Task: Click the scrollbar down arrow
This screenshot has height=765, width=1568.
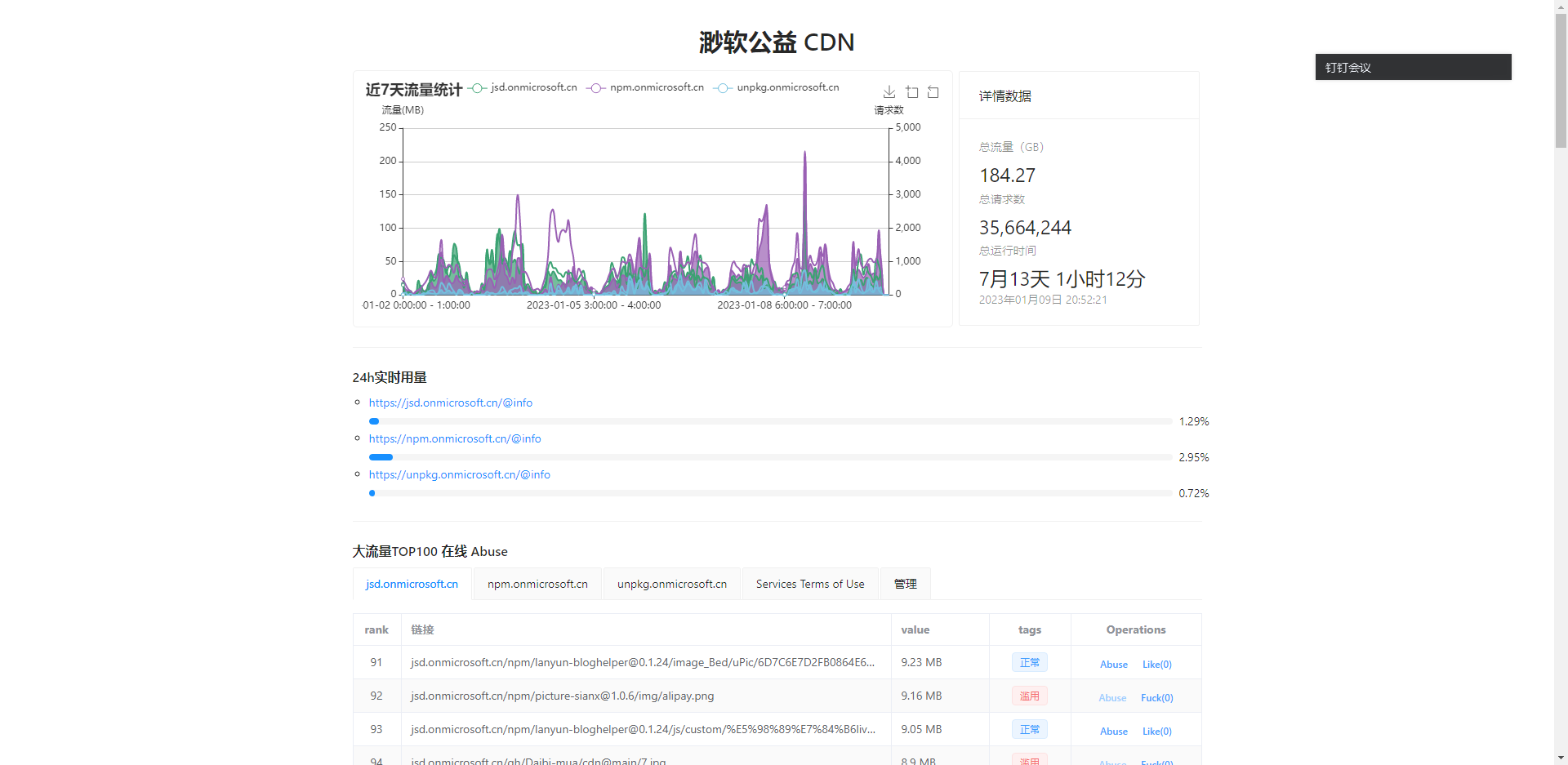Action: click(1561, 758)
